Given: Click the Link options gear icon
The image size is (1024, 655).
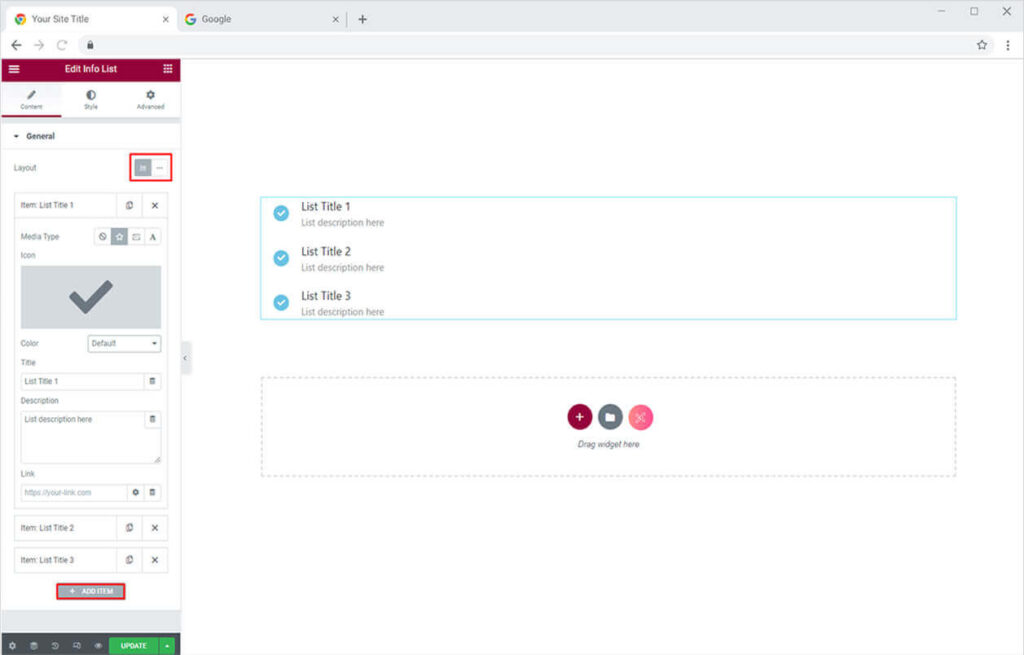Looking at the screenshot, I should (x=135, y=492).
